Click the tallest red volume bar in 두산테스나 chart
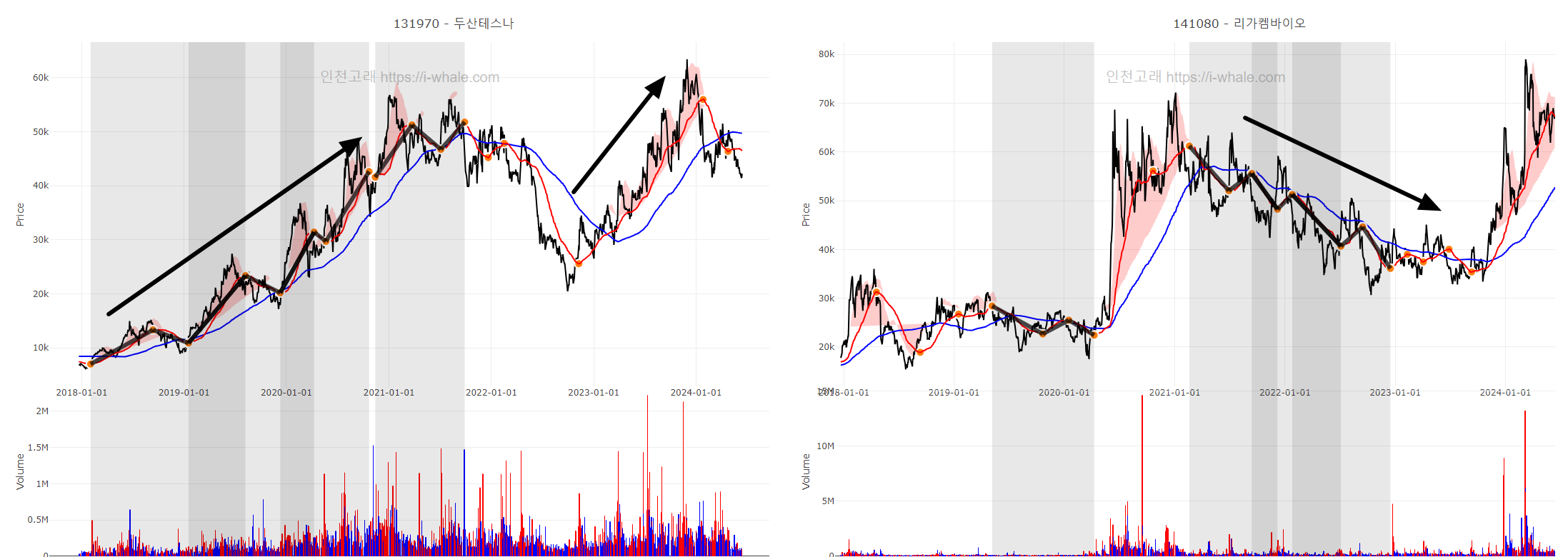The image size is (1568, 557). tap(647, 475)
